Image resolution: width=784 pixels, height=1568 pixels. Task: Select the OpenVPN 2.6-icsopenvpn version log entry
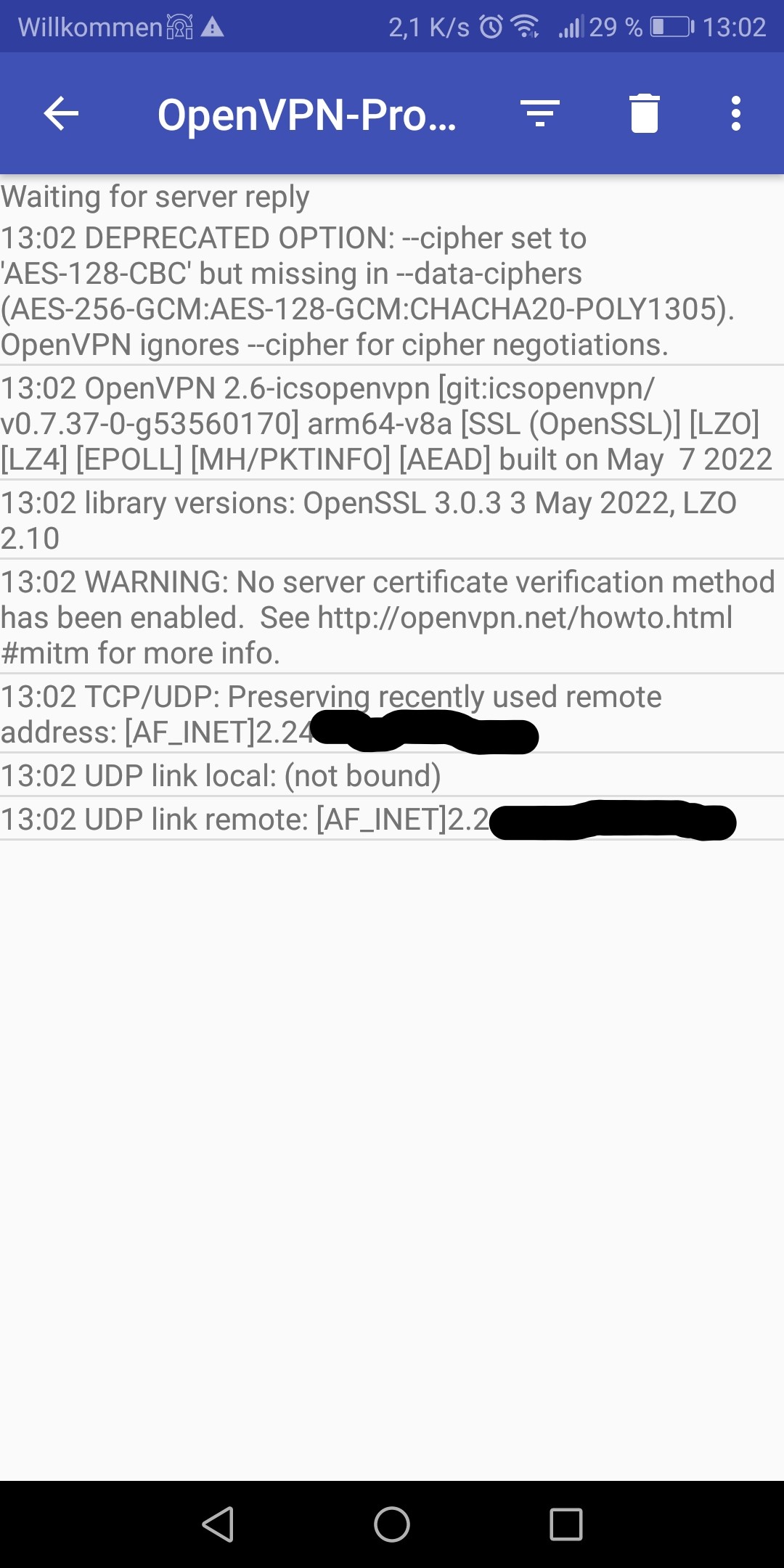point(392,422)
